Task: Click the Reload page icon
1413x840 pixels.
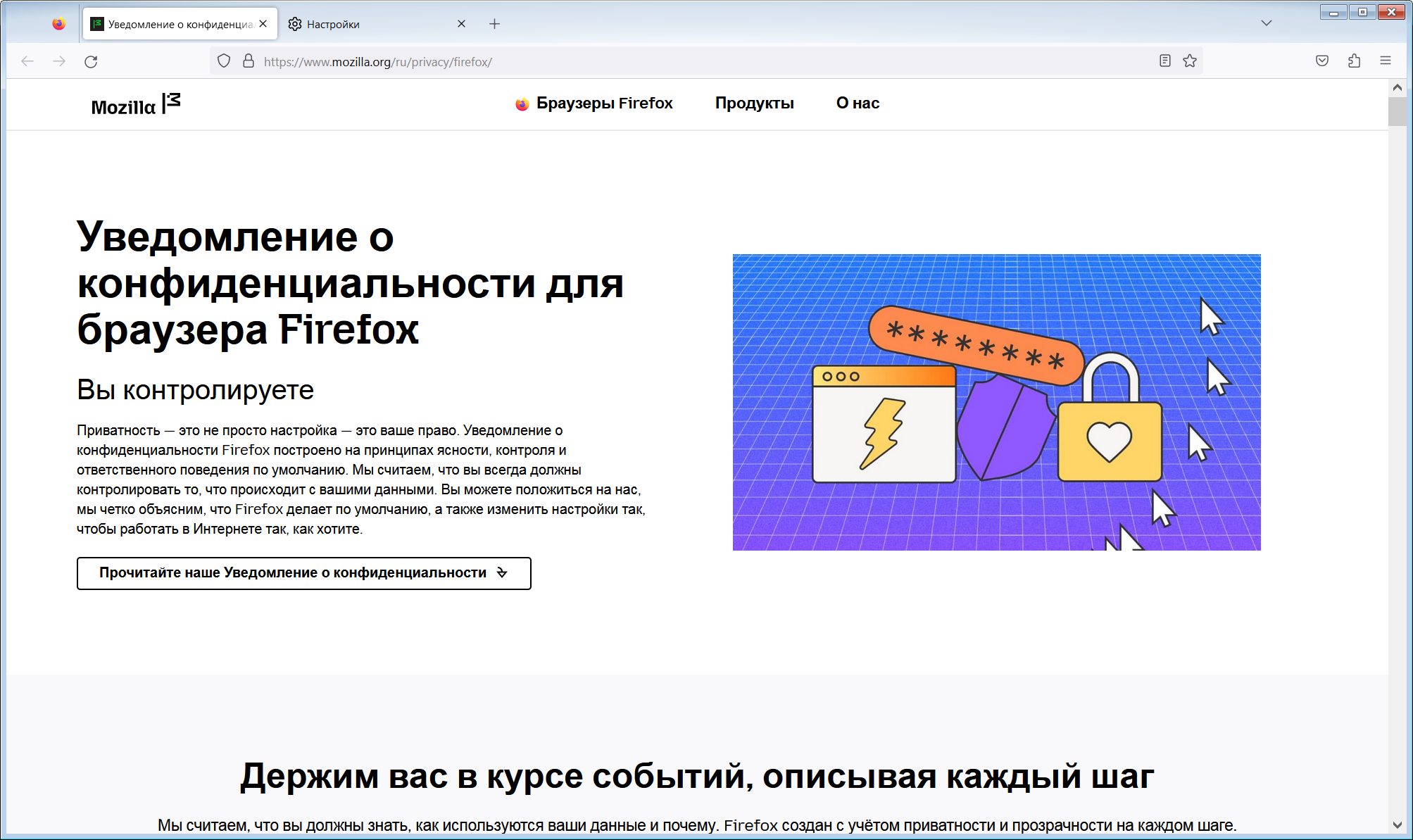Action: tap(91, 62)
